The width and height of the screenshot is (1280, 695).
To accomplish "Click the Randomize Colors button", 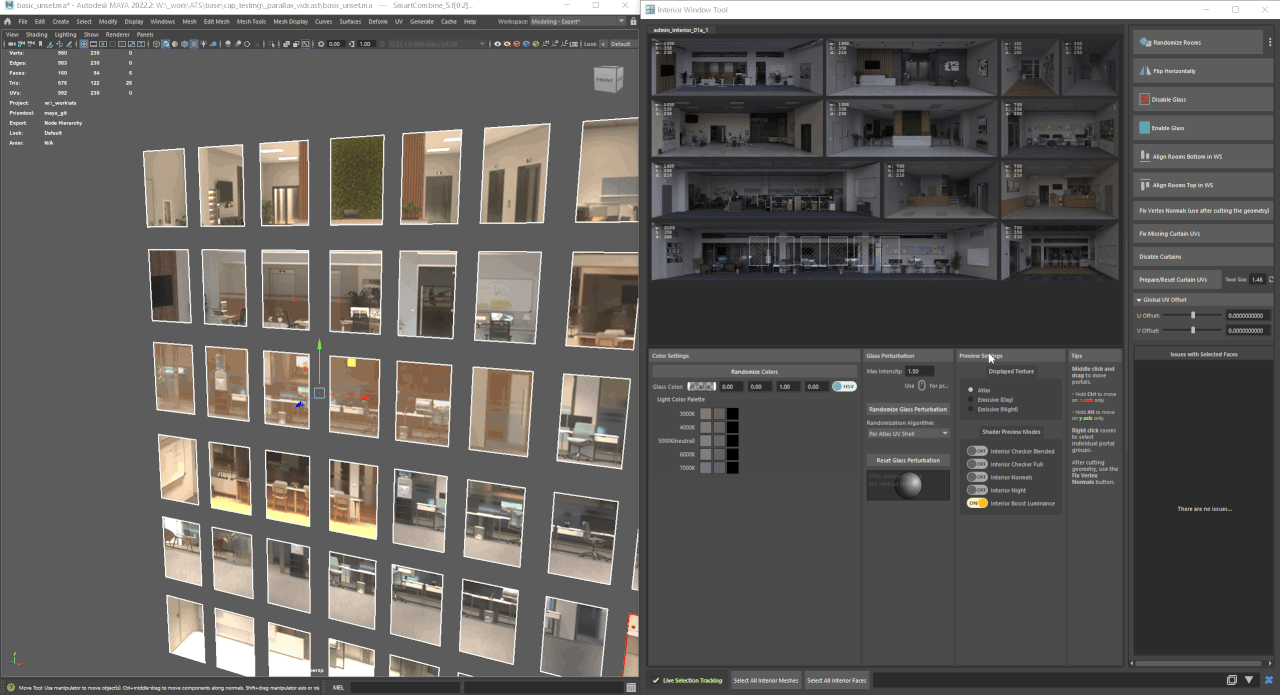I will click(x=754, y=371).
